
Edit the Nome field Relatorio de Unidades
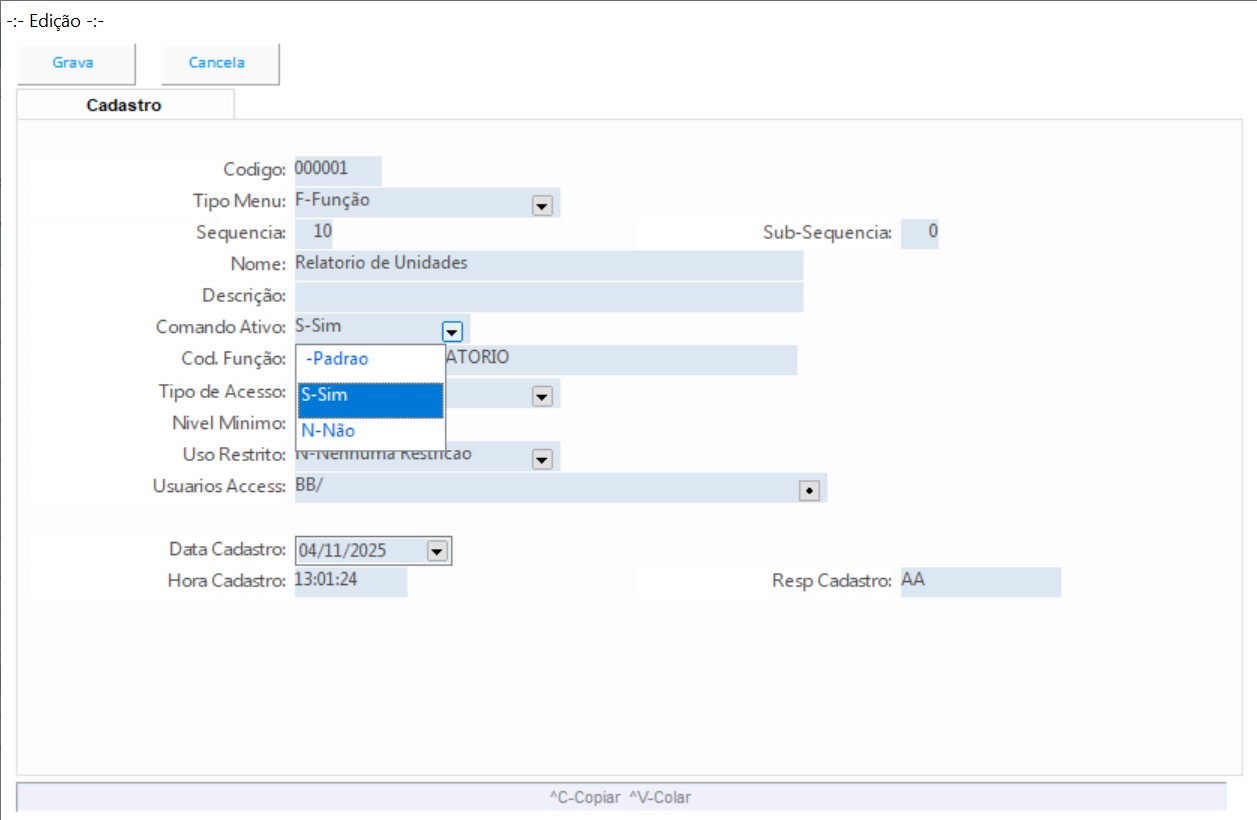click(548, 265)
